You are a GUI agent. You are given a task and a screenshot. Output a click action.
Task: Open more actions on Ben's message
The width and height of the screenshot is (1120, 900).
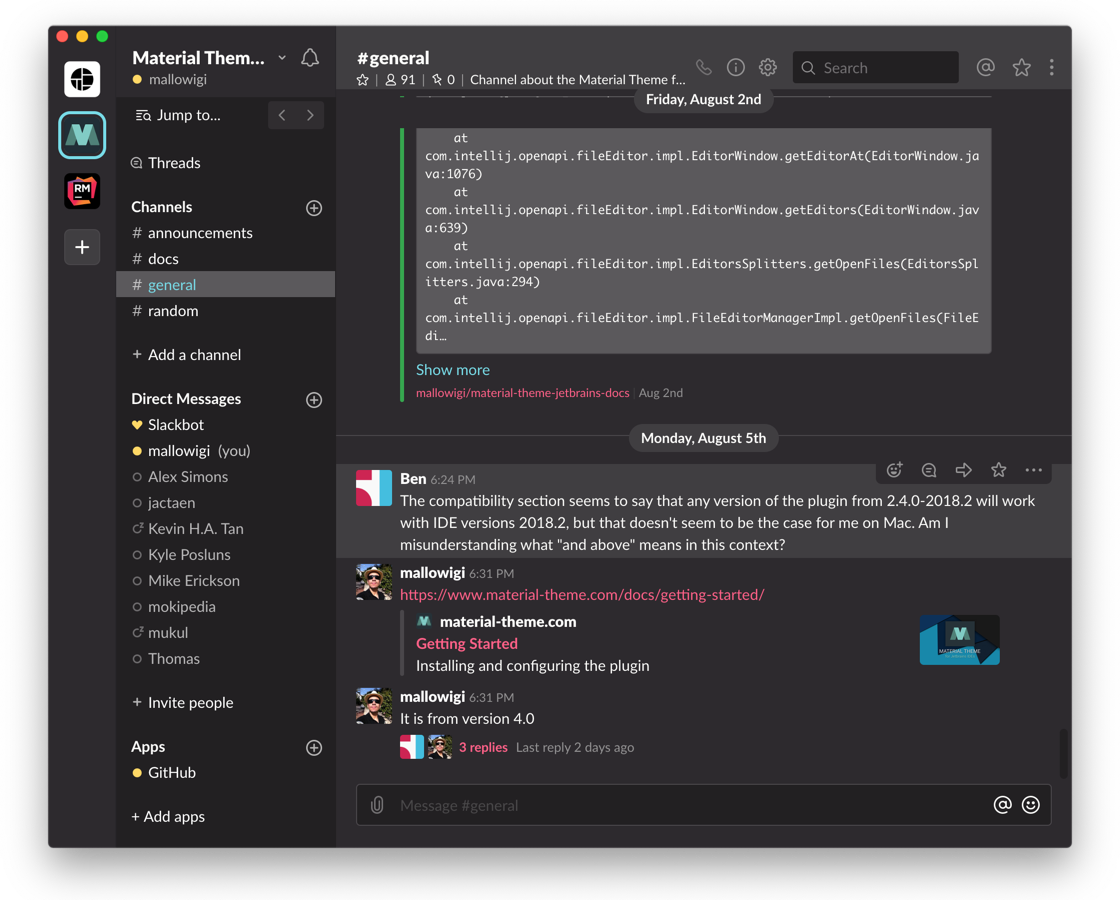(1034, 470)
